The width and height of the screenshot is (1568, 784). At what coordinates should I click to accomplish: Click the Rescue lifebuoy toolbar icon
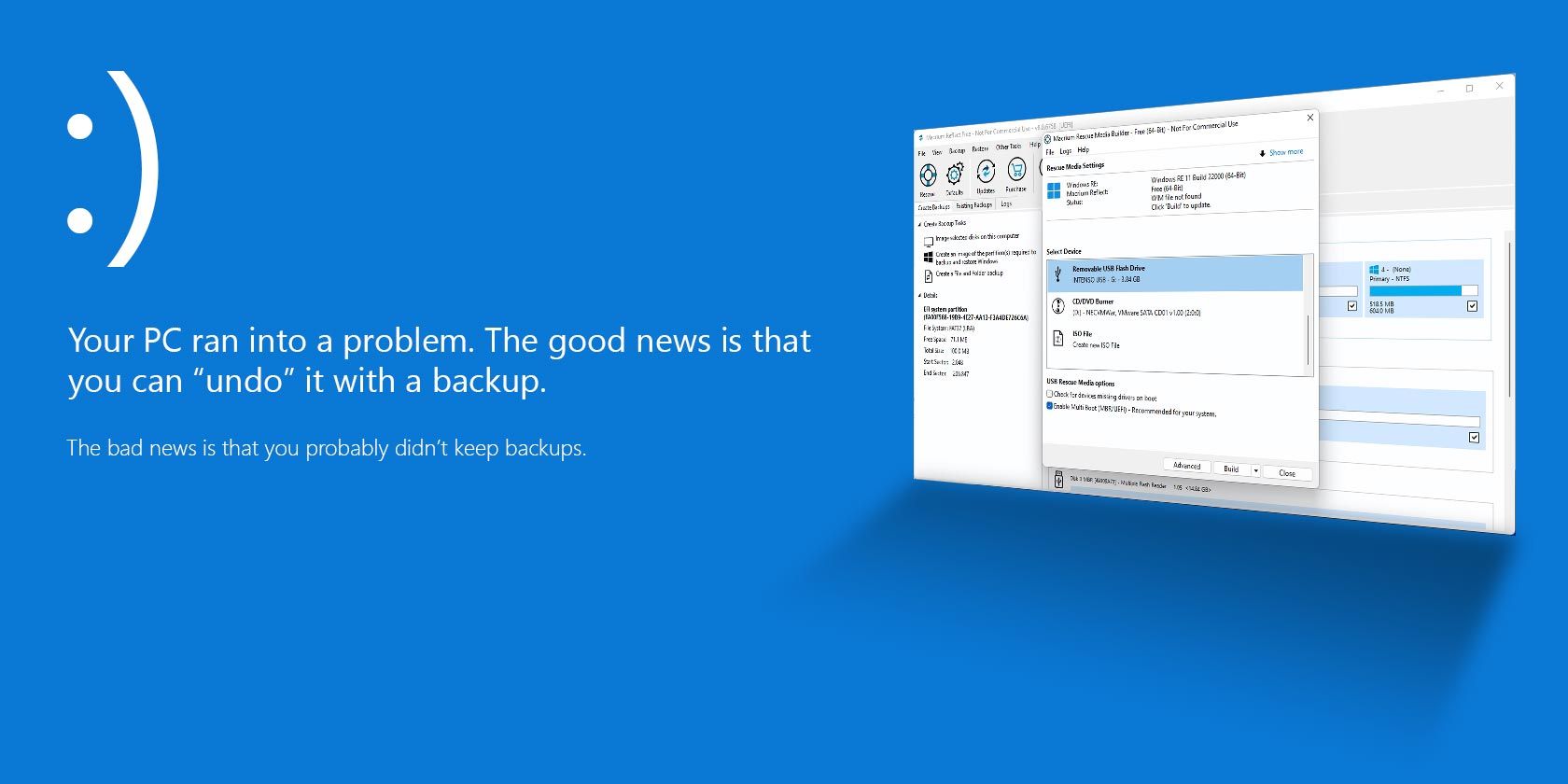click(x=928, y=175)
